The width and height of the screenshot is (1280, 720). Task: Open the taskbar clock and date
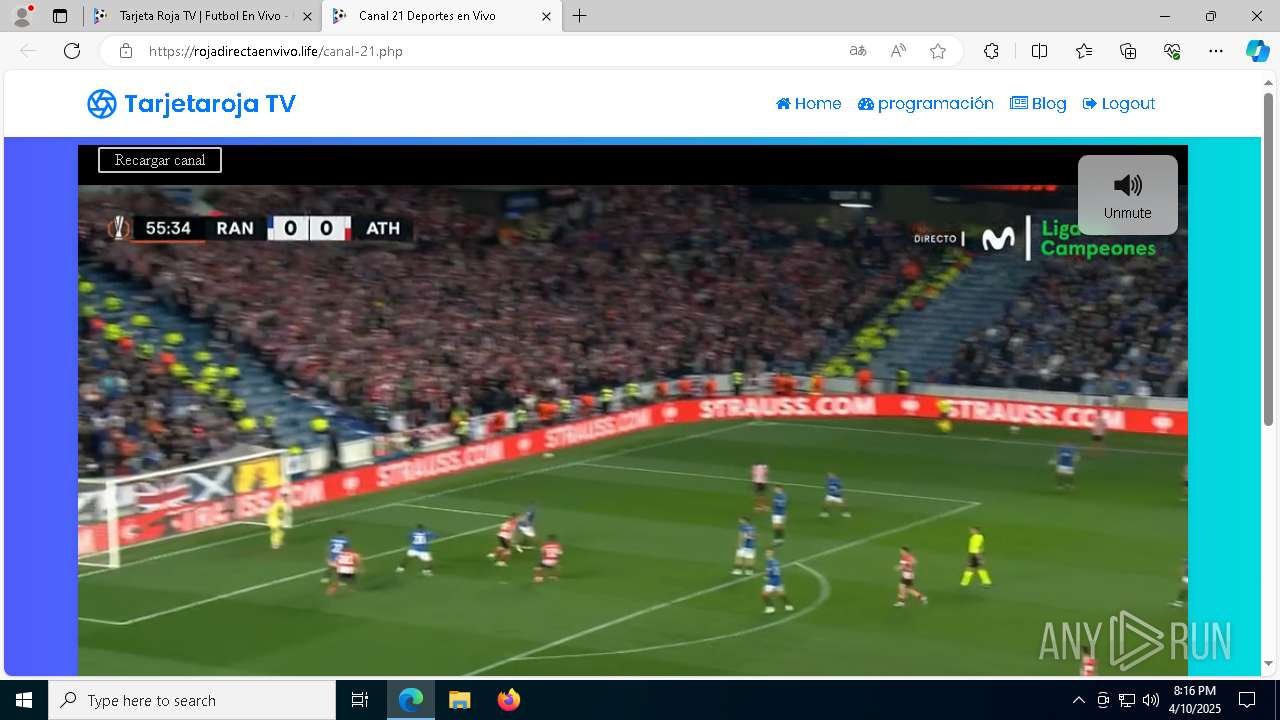1194,700
